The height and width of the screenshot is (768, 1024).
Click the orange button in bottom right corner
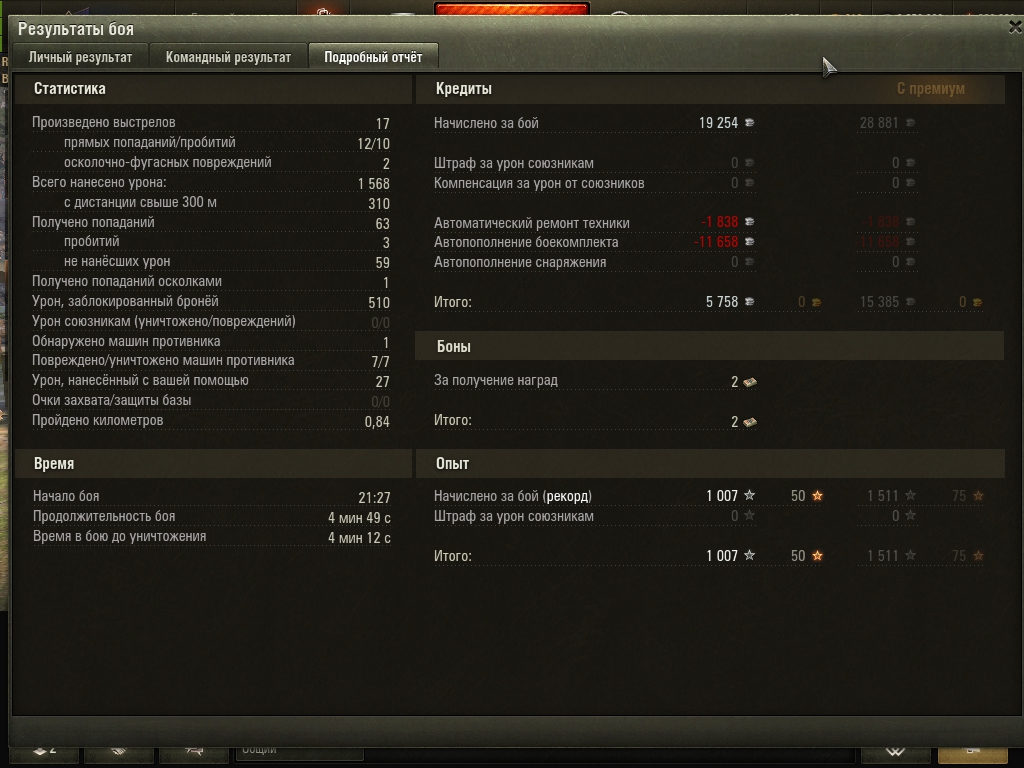pyautogui.click(x=972, y=753)
